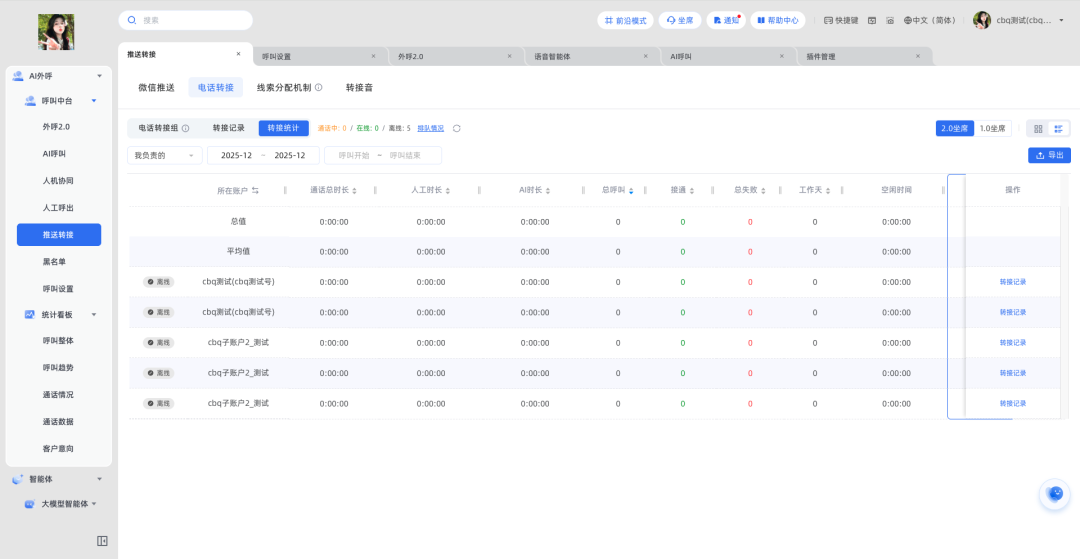Image resolution: width=1080 pixels, height=559 pixels.
Task: Sort by 通话总时长 column sort icon
Action: (372, 190)
